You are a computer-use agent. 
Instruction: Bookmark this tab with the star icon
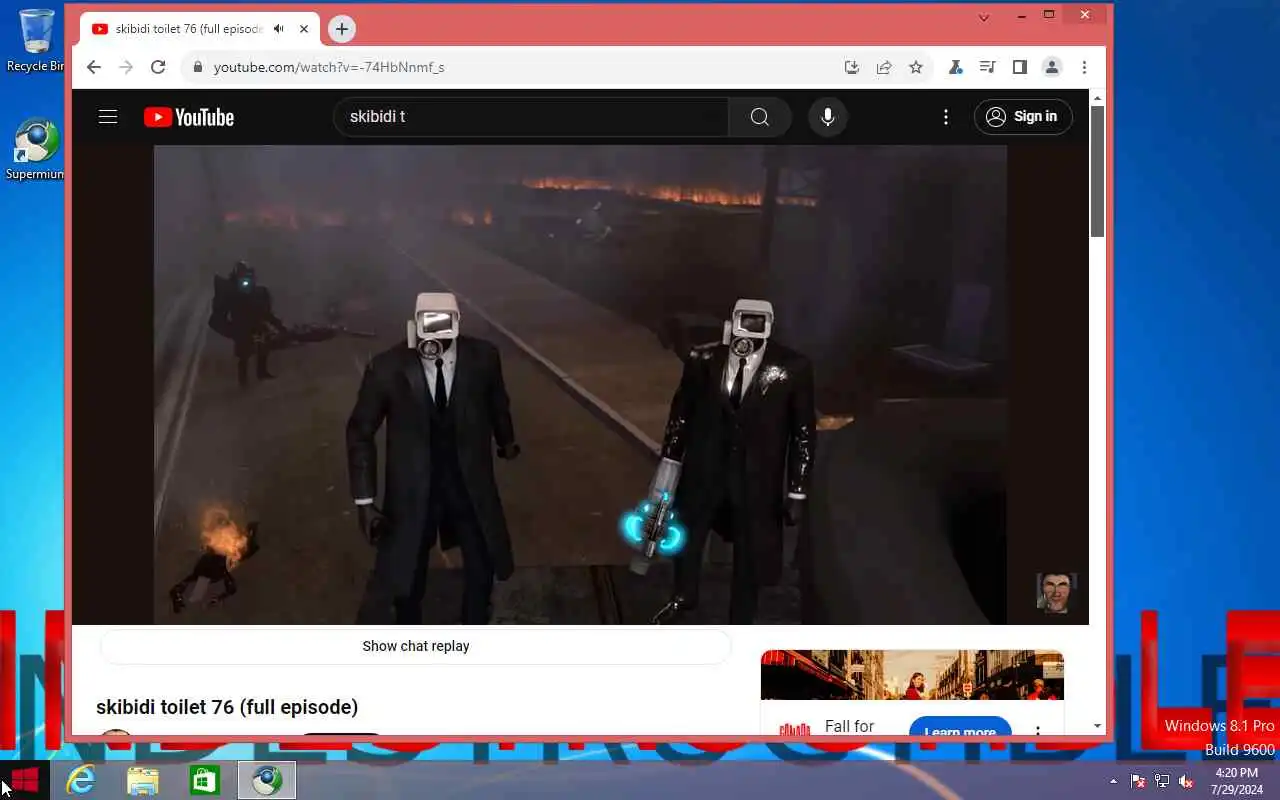tap(916, 67)
